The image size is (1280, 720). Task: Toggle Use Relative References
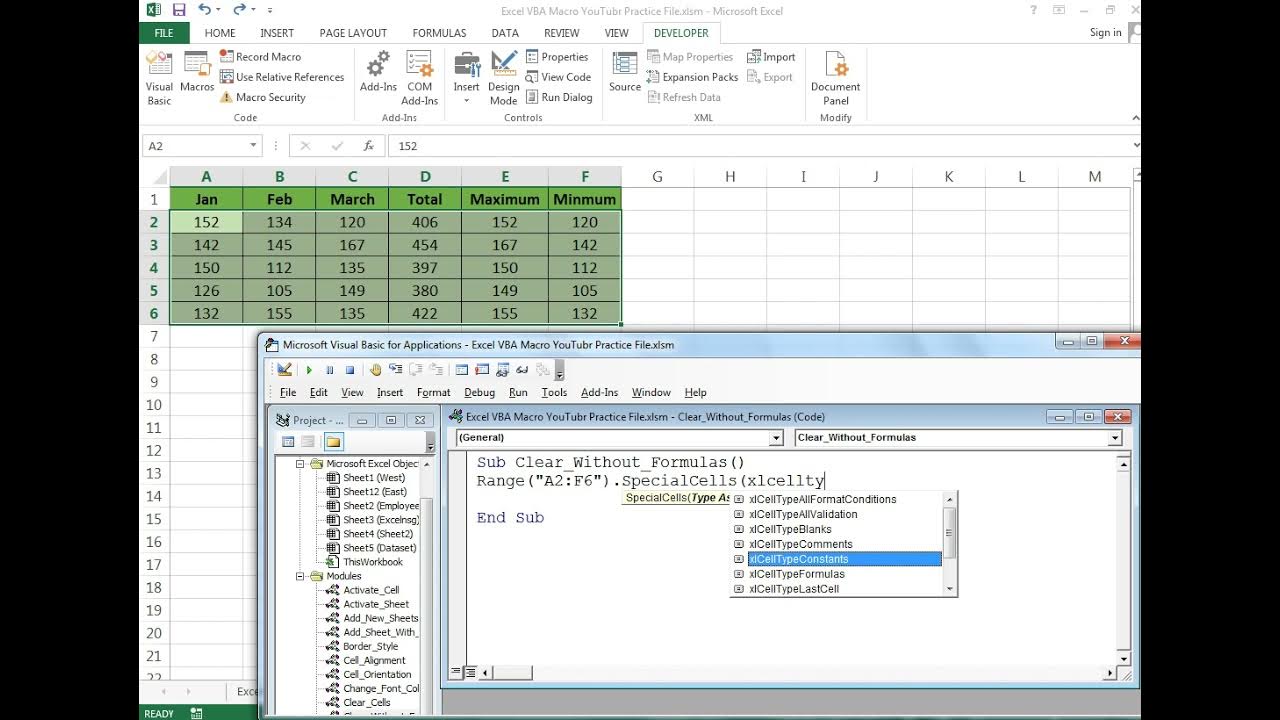281,77
